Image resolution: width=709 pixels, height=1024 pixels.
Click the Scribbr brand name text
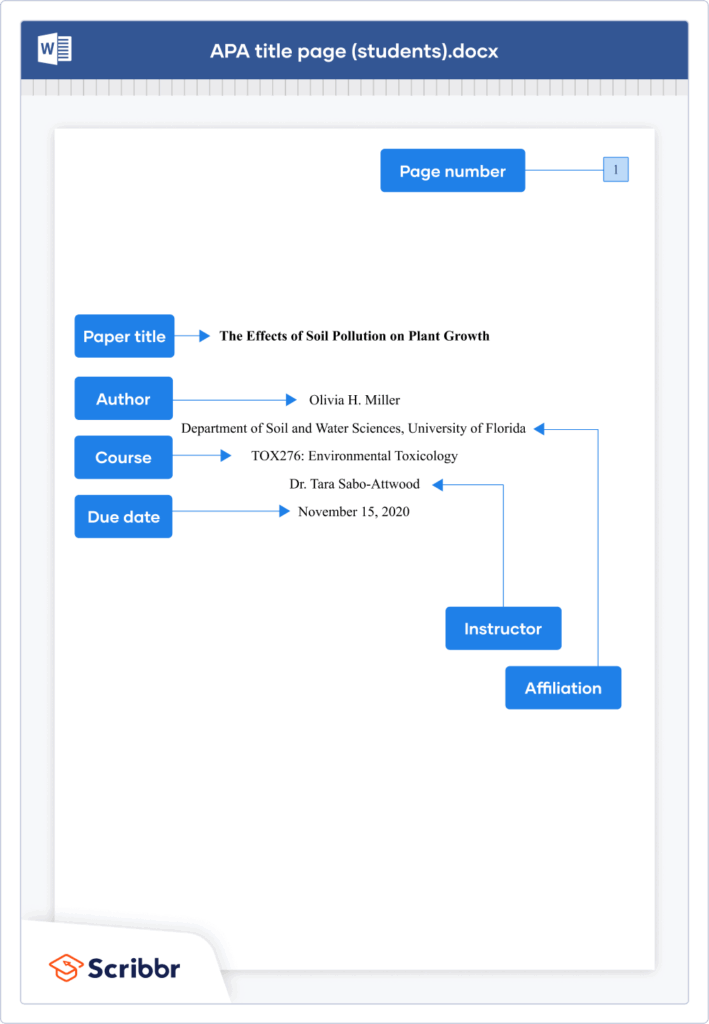pyautogui.click(x=134, y=968)
